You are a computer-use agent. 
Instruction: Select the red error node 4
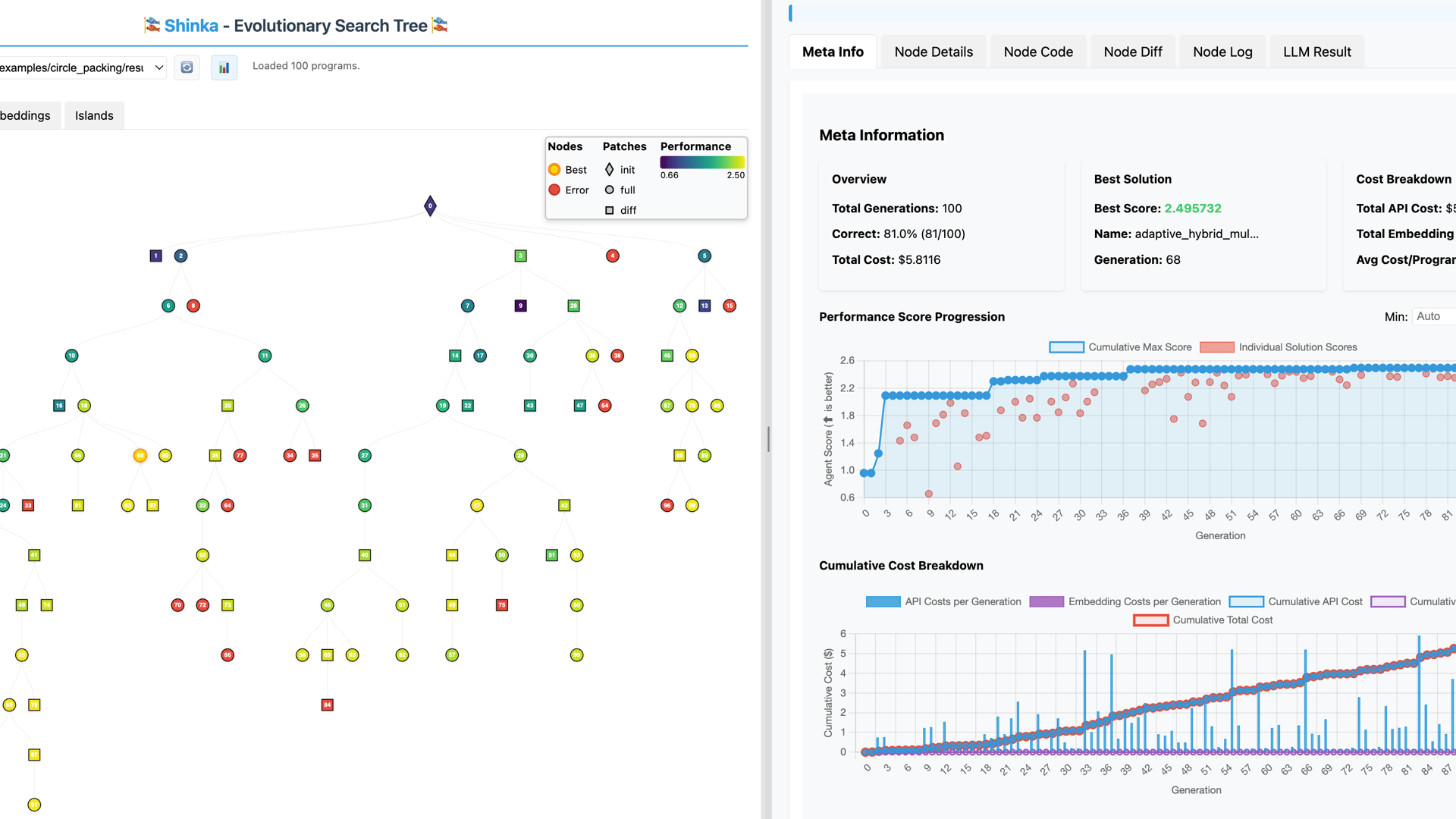(613, 256)
